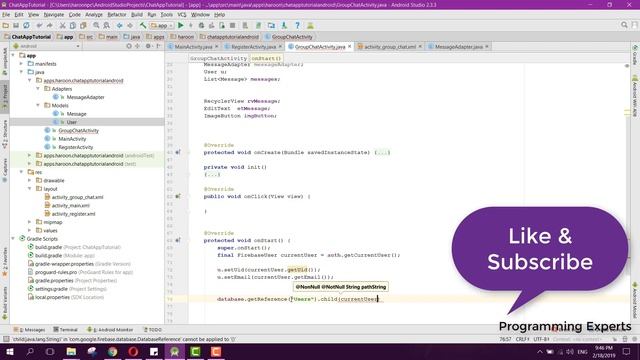This screenshot has height=360, width=640.
Task: Open the VCS menu
Action: (182, 15)
